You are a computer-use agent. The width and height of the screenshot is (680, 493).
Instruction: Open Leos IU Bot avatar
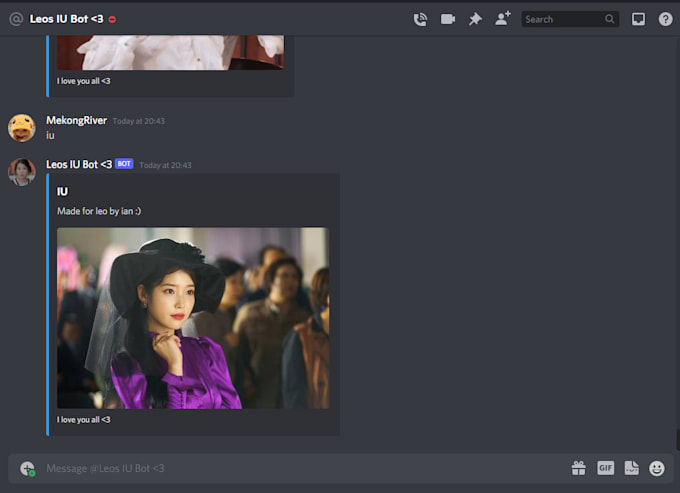pyautogui.click(x=21, y=172)
